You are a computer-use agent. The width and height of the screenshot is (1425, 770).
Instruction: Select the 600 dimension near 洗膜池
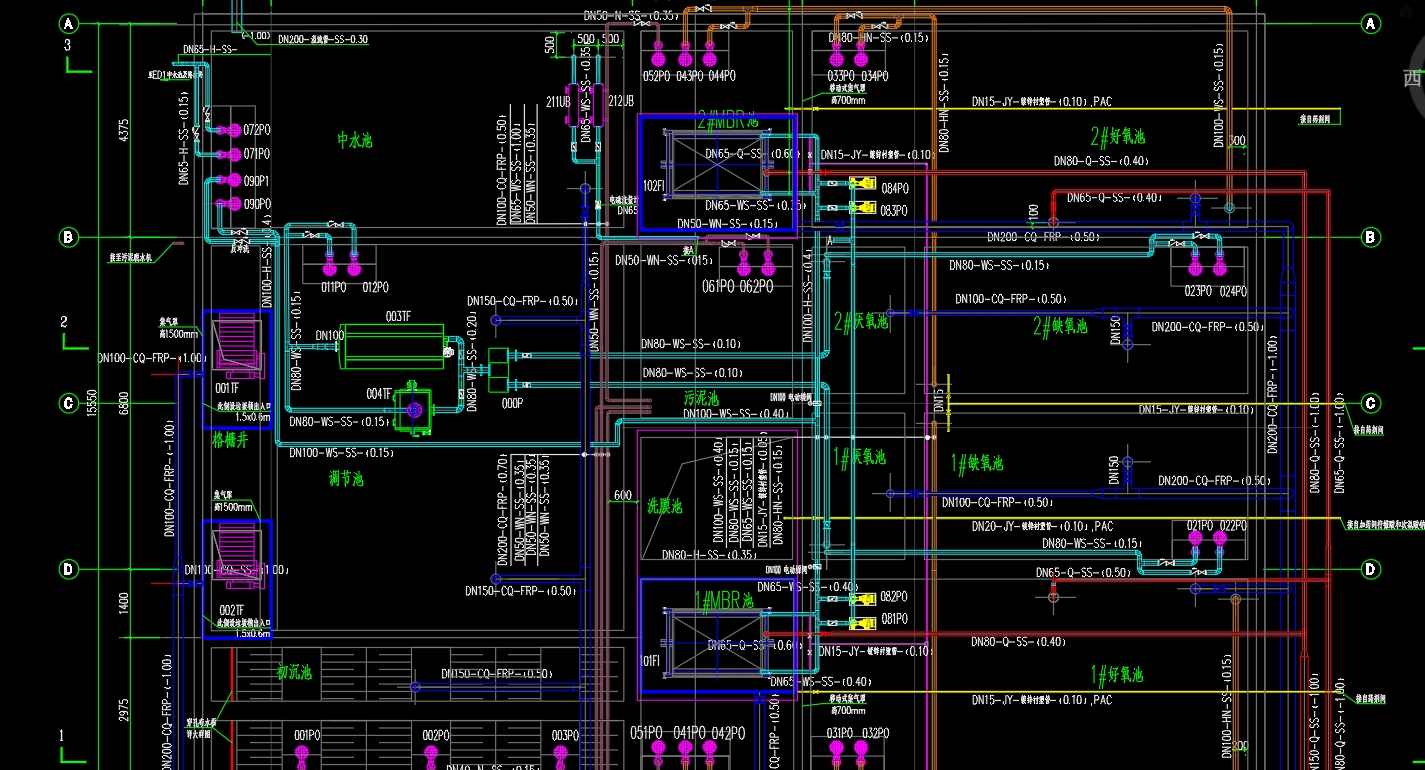(623, 496)
